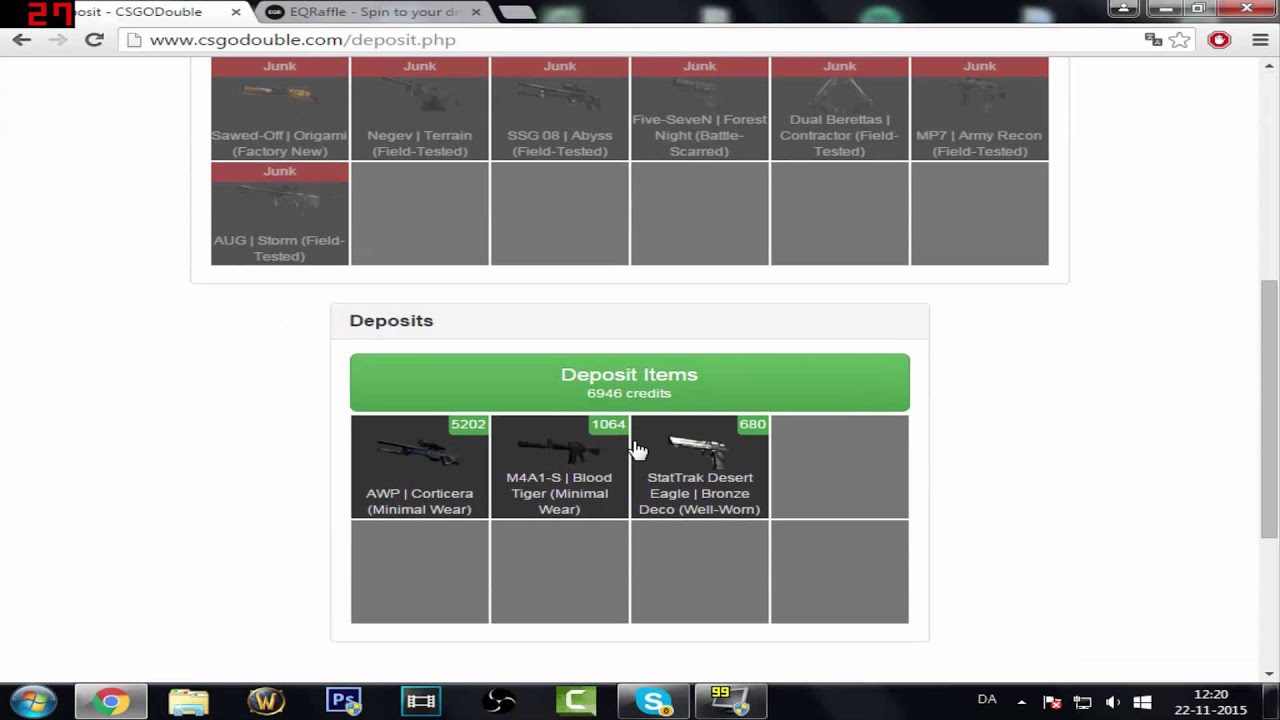Click the 1064 credit value badge

[x=608, y=424]
